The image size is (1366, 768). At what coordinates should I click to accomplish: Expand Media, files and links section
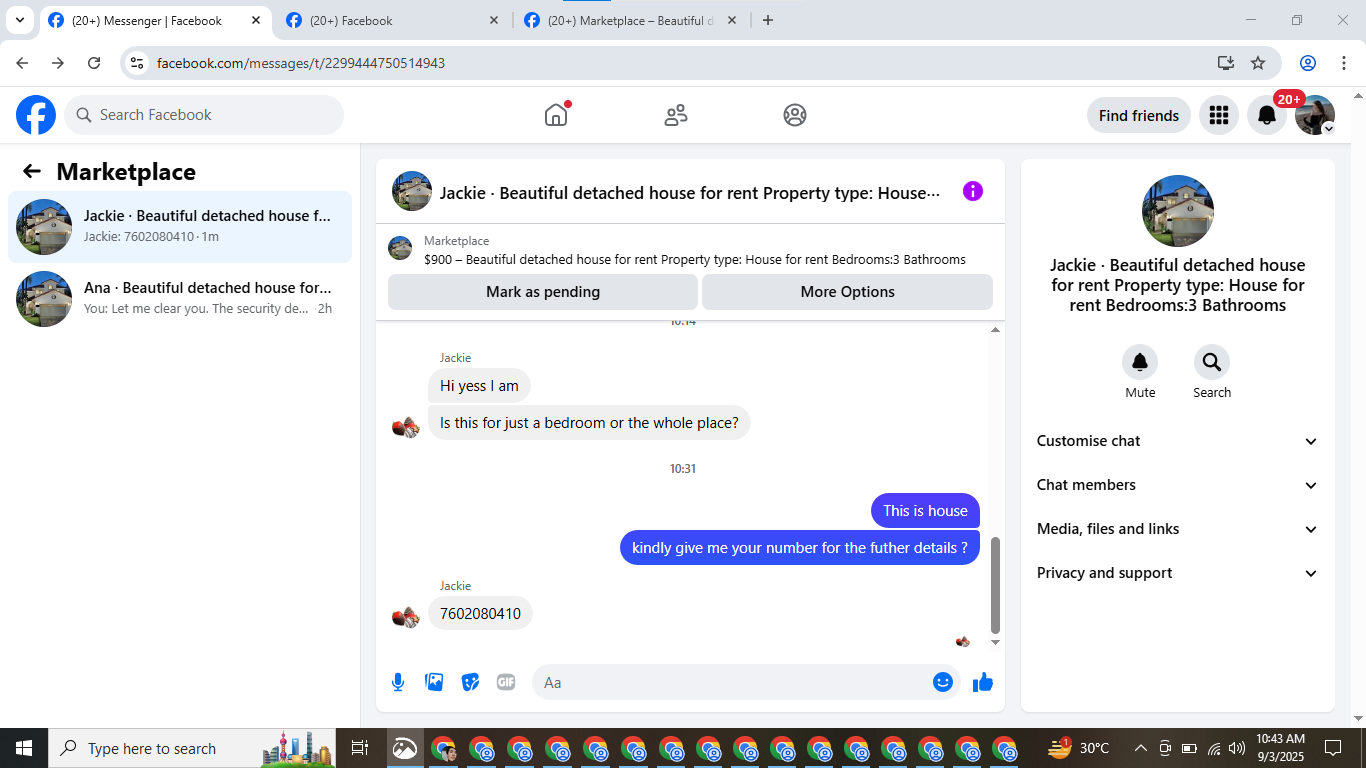pyautogui.click(x=1178, y=529)
